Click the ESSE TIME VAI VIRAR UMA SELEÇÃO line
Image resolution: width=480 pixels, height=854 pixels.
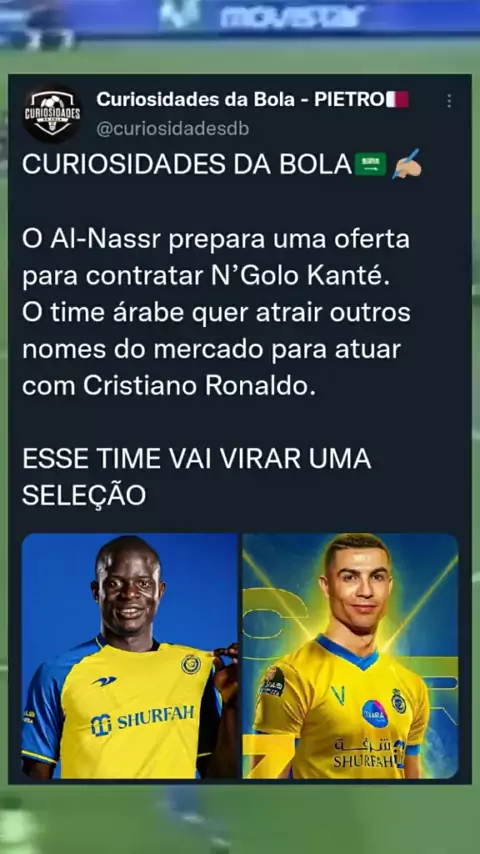tap(197, 477)
